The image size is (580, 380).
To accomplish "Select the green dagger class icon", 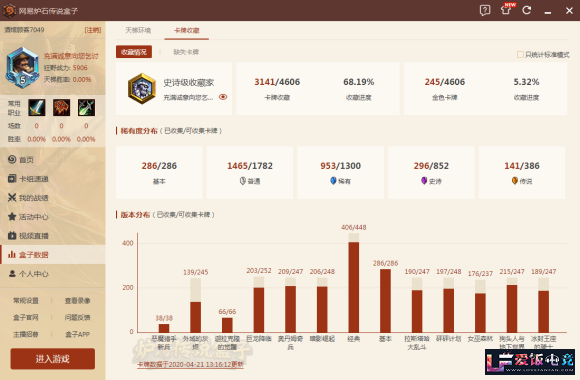I will [x=86, y=108].
